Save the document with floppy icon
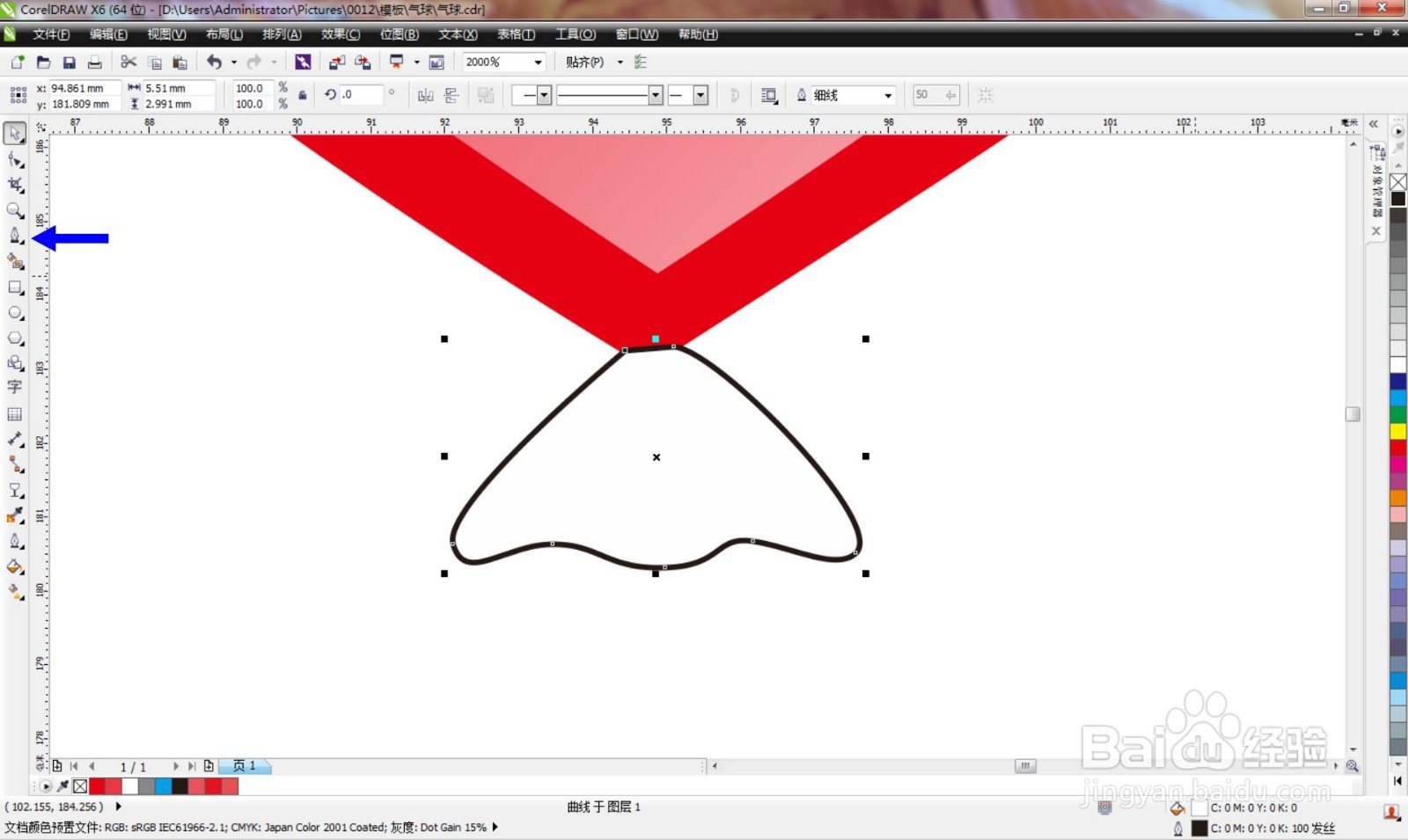 coord(69,62)
